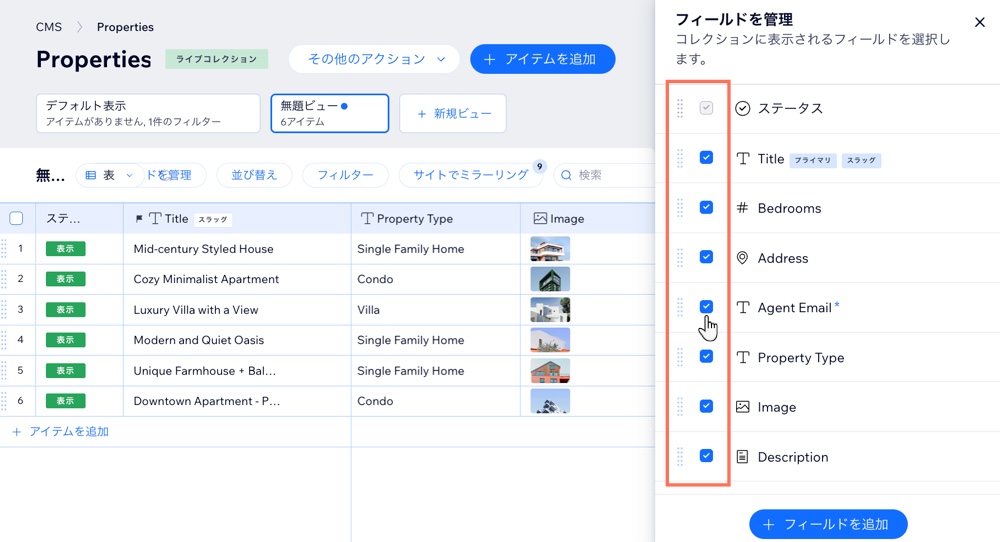Screen dimensions: 1000x542
Task: Click the search magnifier icon in toolbar
Action: (x=566, y=175)
